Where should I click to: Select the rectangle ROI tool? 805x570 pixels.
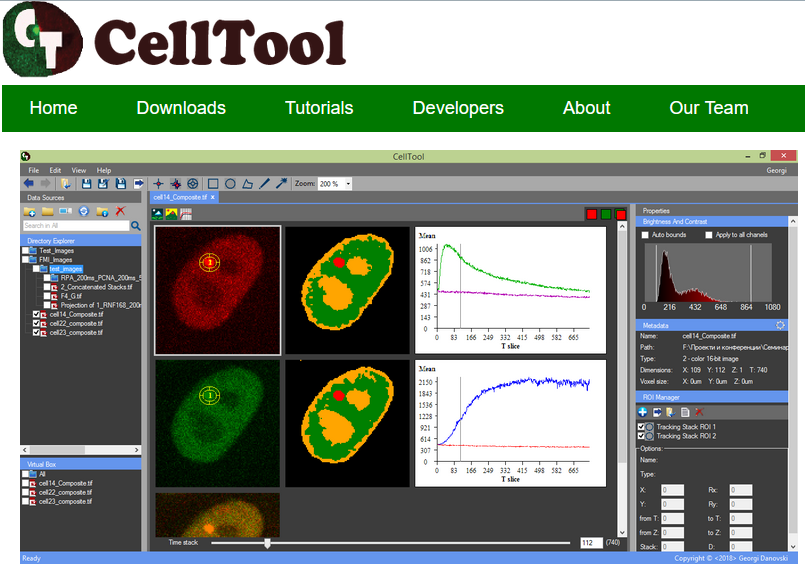click(213, 183)
